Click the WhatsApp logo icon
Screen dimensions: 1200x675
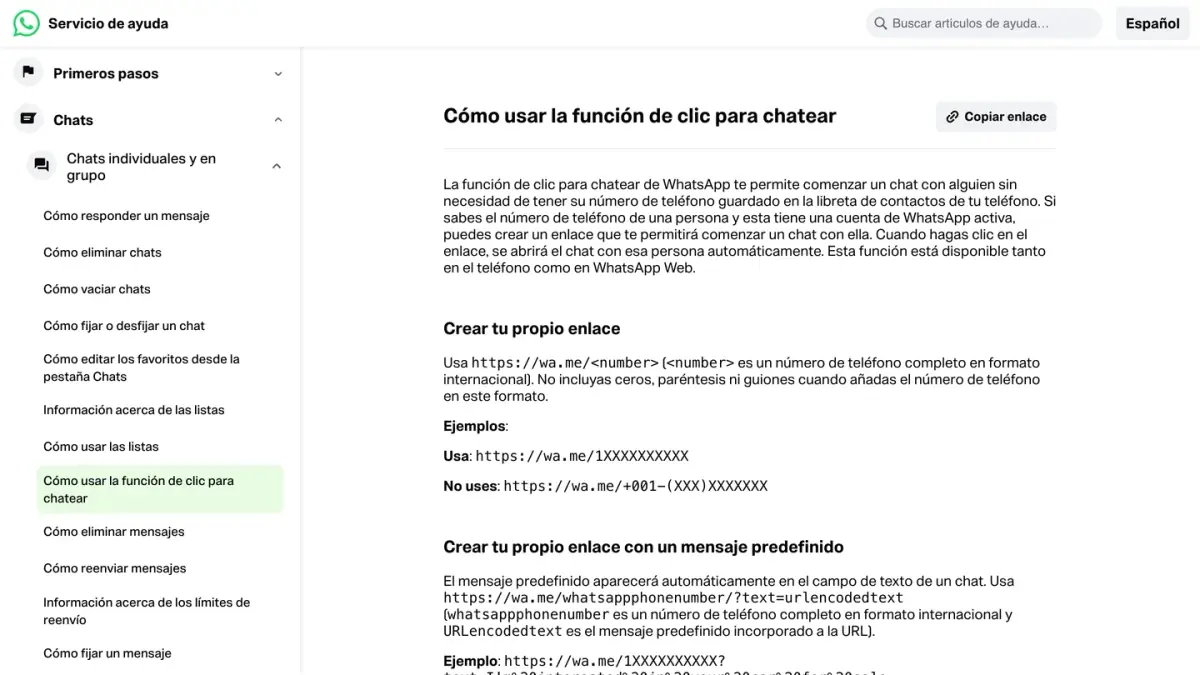26,23
